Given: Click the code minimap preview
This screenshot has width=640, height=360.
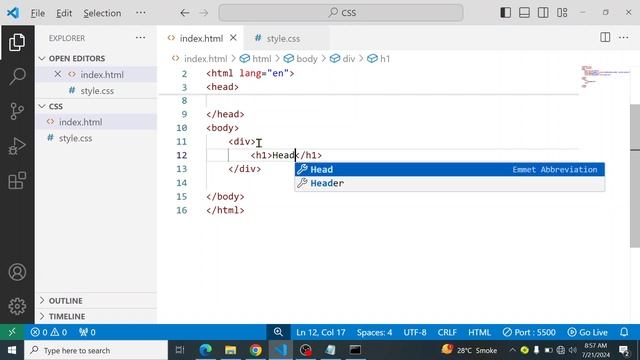Looking at the screenshot, I should tap(605, 77).
